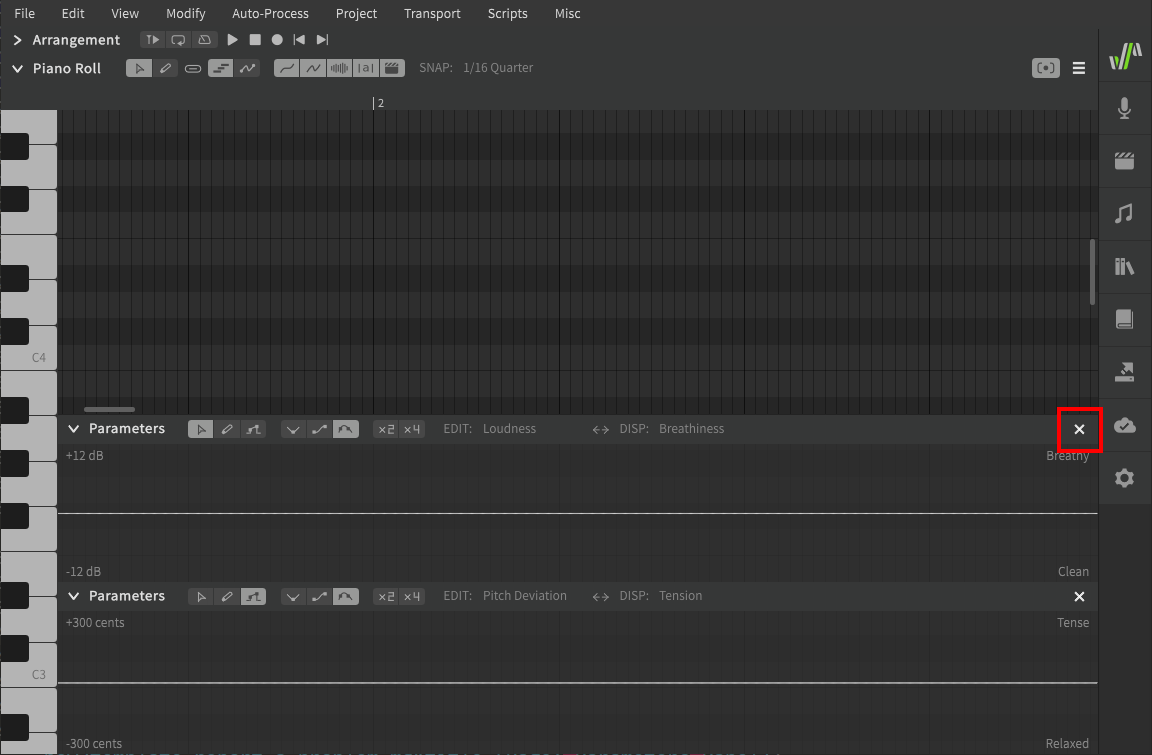Close the Loudness Parameters panel
The image size is (1152, 755).
coord(1079,430)
